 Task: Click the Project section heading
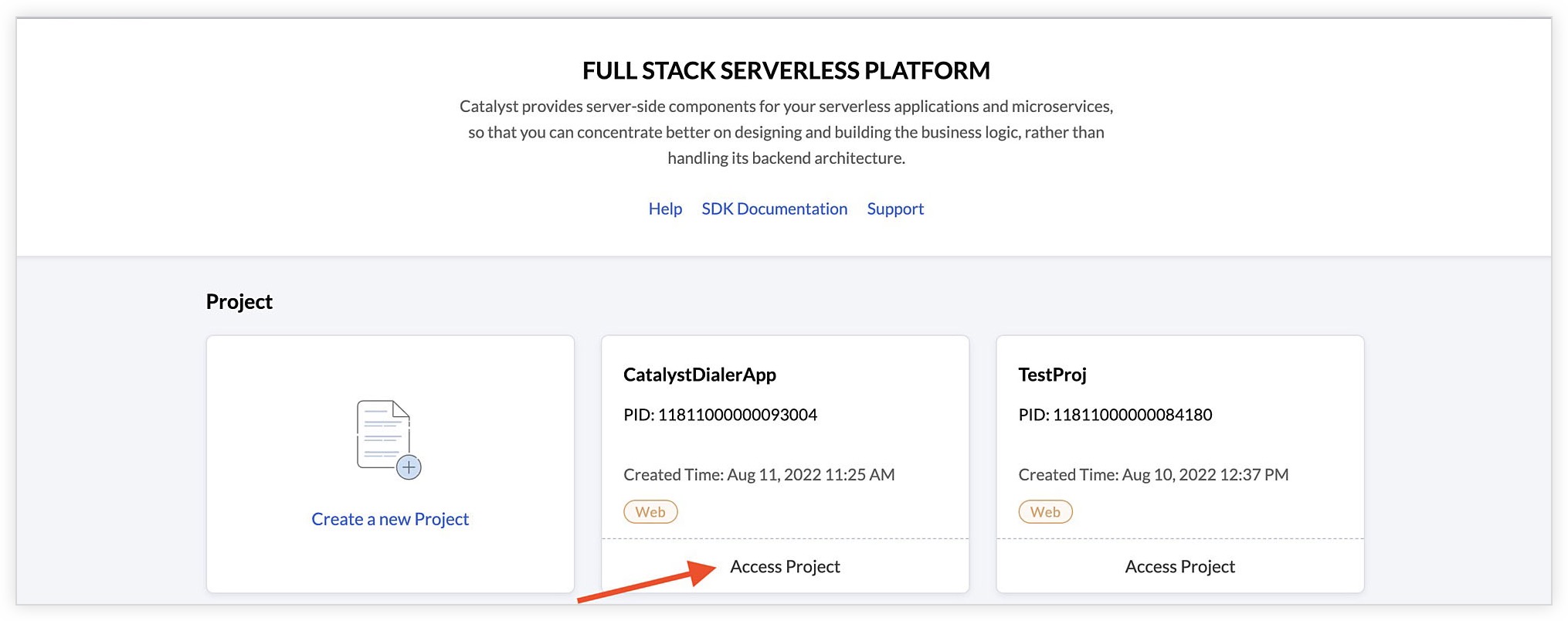pyautogui.click(x=239, y=301)
